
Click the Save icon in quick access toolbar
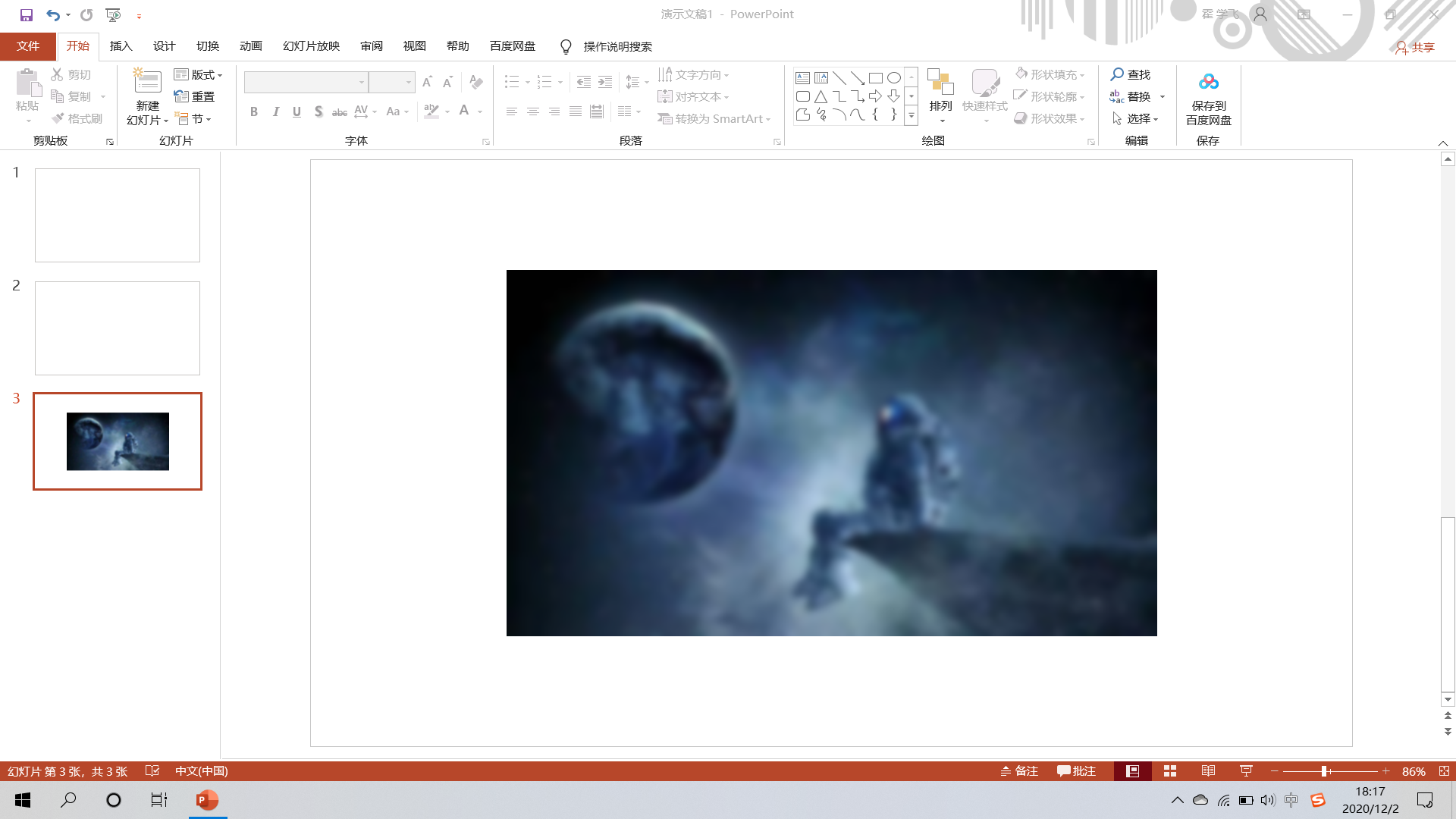[27, 14]
